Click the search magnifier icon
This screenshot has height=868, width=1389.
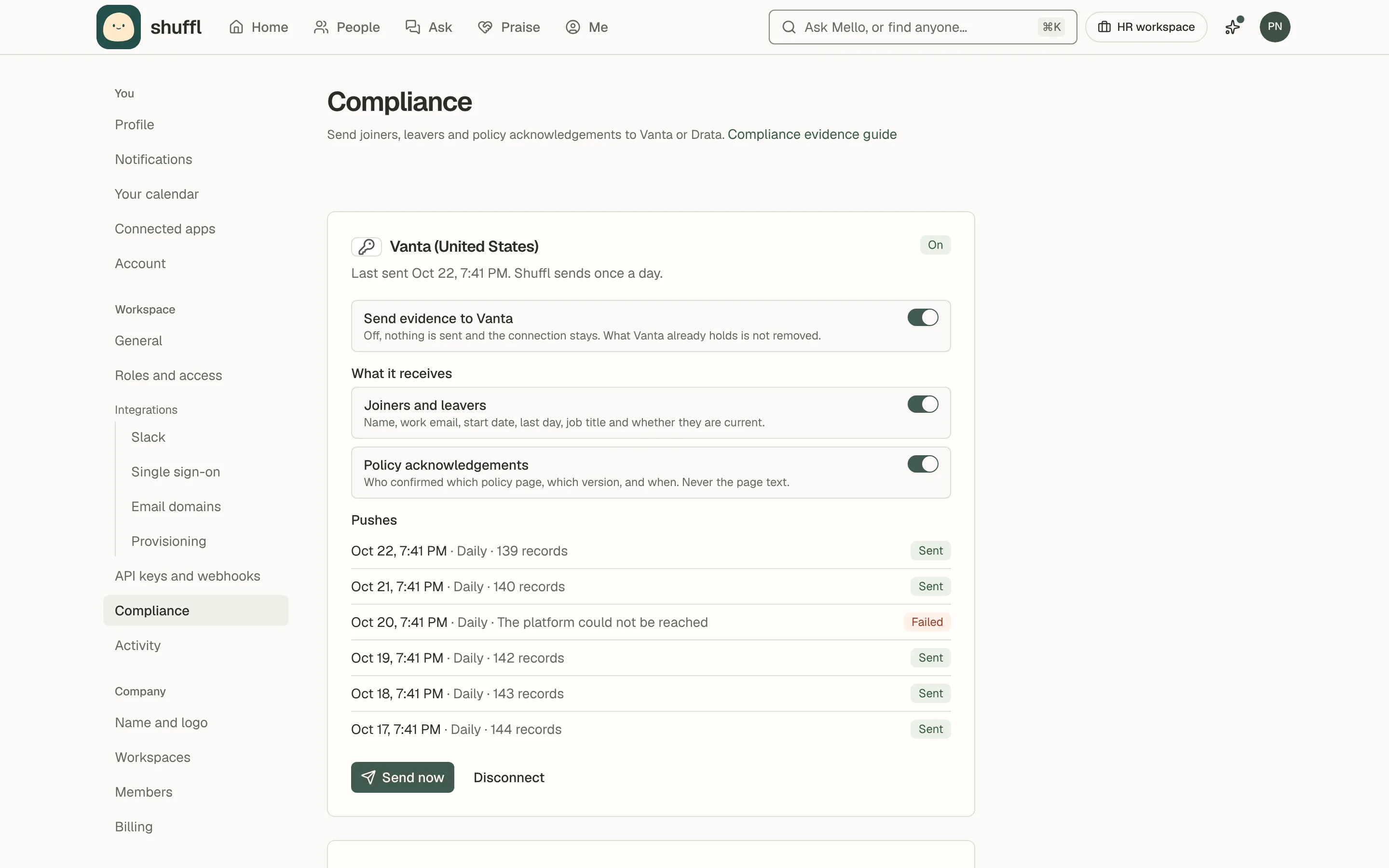tap(789, 27)
